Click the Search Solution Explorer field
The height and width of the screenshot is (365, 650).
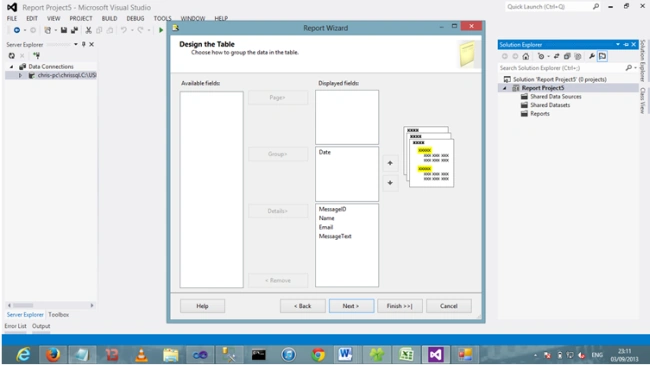562,68
